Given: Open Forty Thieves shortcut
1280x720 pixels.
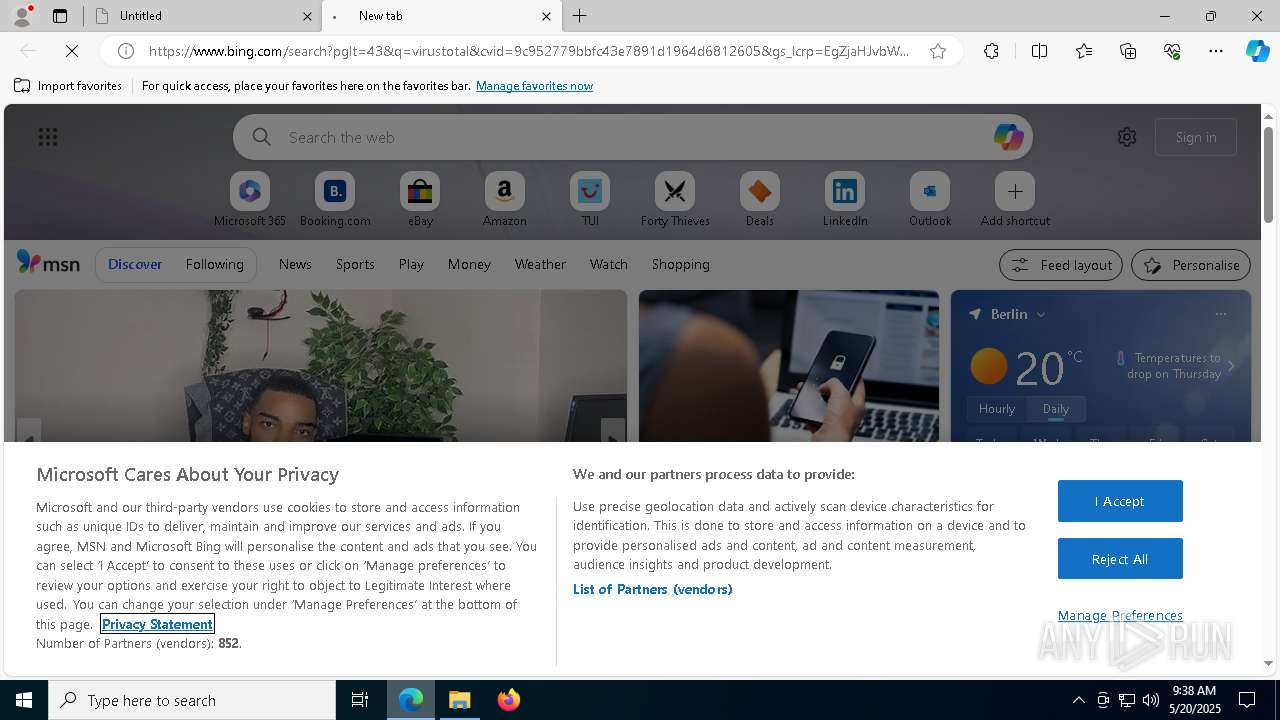Looking at the screenshot, I should [675, 199].
